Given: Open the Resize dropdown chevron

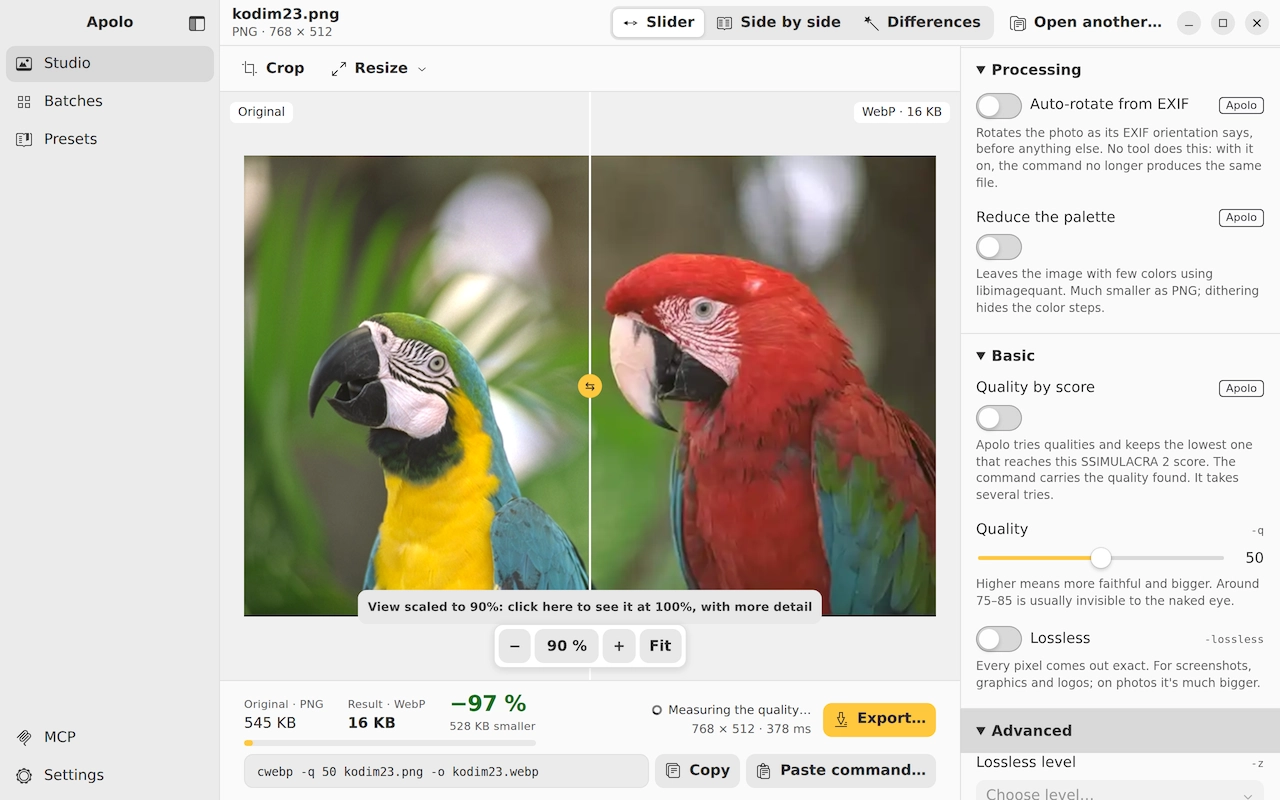Looking at the screenshot, I should click(x=422, y=69).
